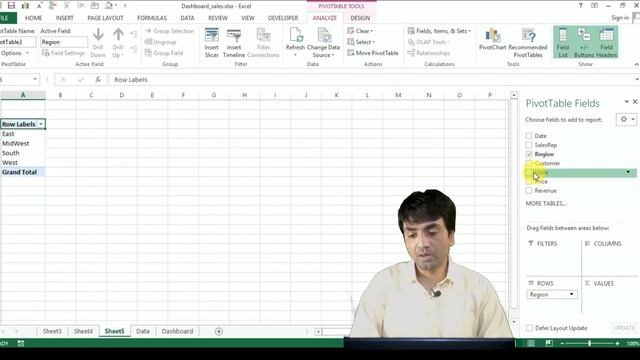Check the Date field checkbox
Viewport: 640px width, 360px height.
tap(529, 136)
